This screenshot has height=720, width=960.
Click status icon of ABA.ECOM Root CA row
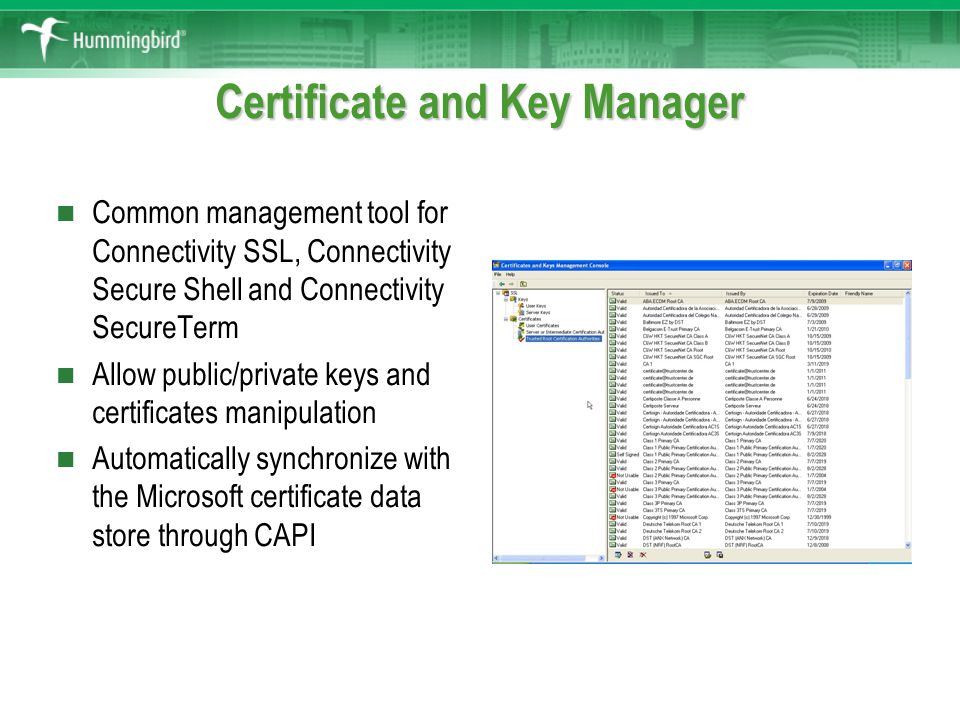point(612,301)
